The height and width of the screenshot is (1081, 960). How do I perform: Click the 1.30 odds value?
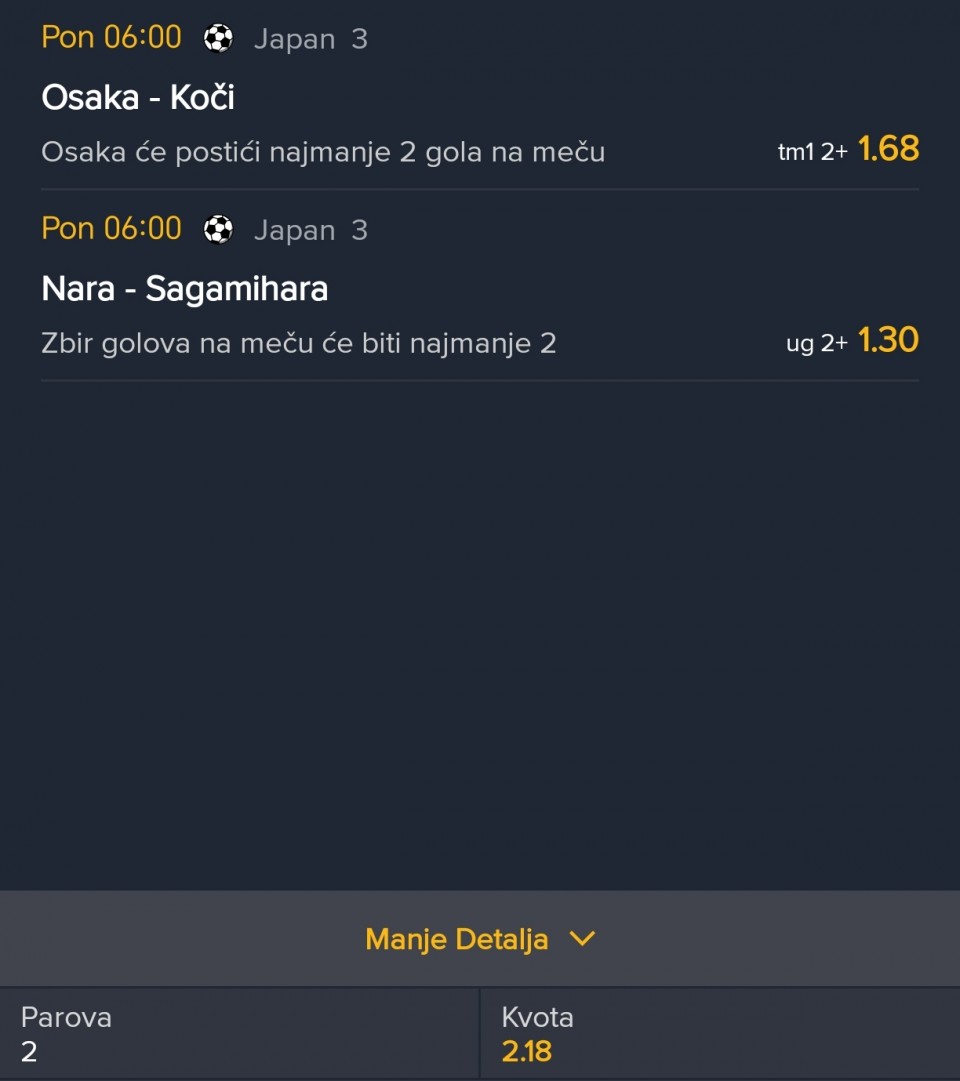[x=888, y=341]
